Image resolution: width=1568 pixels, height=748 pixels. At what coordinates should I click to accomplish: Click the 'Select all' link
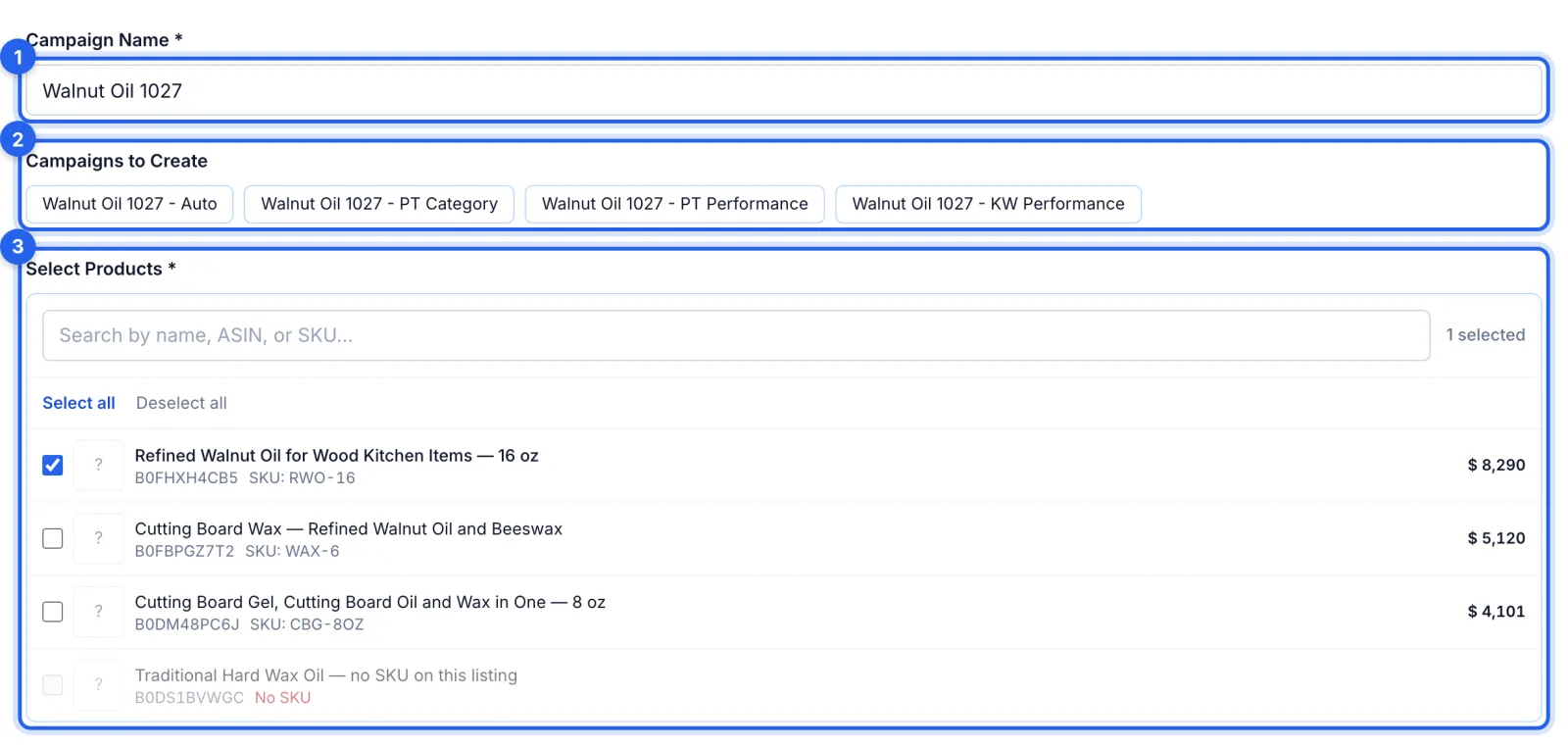pyautogui.click(x=78, y=403)
